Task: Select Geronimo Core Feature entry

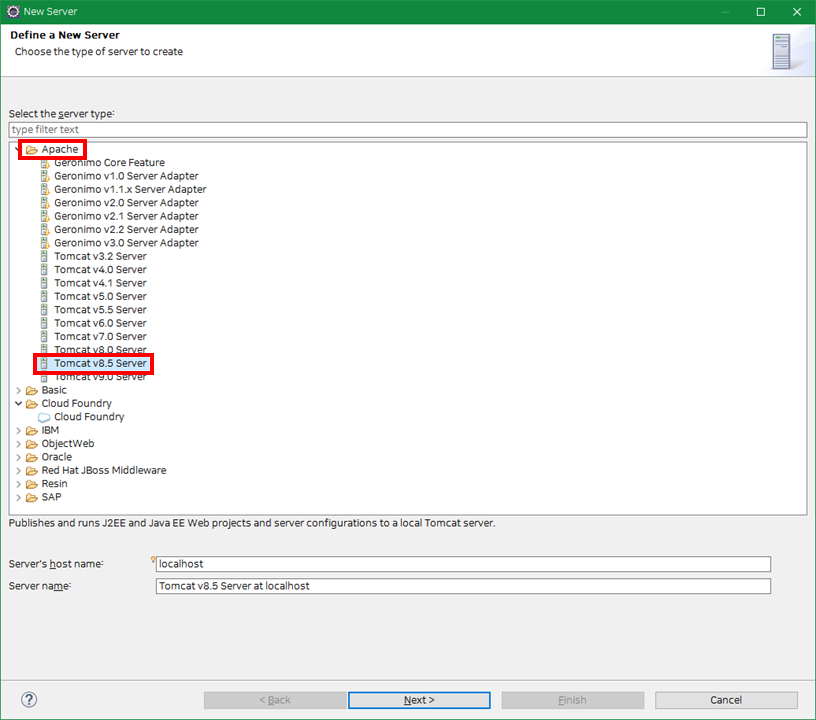Action: tap(109, 163)
